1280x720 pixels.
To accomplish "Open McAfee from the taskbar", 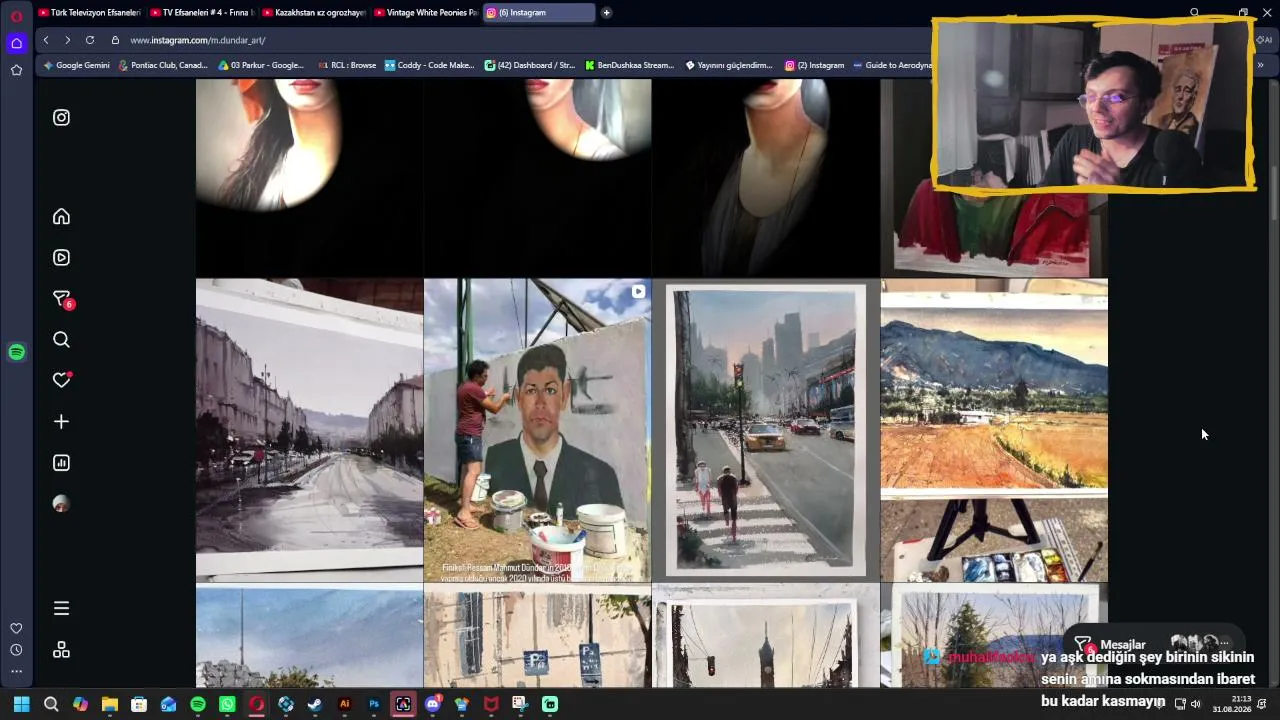I will tap(491, 704).
